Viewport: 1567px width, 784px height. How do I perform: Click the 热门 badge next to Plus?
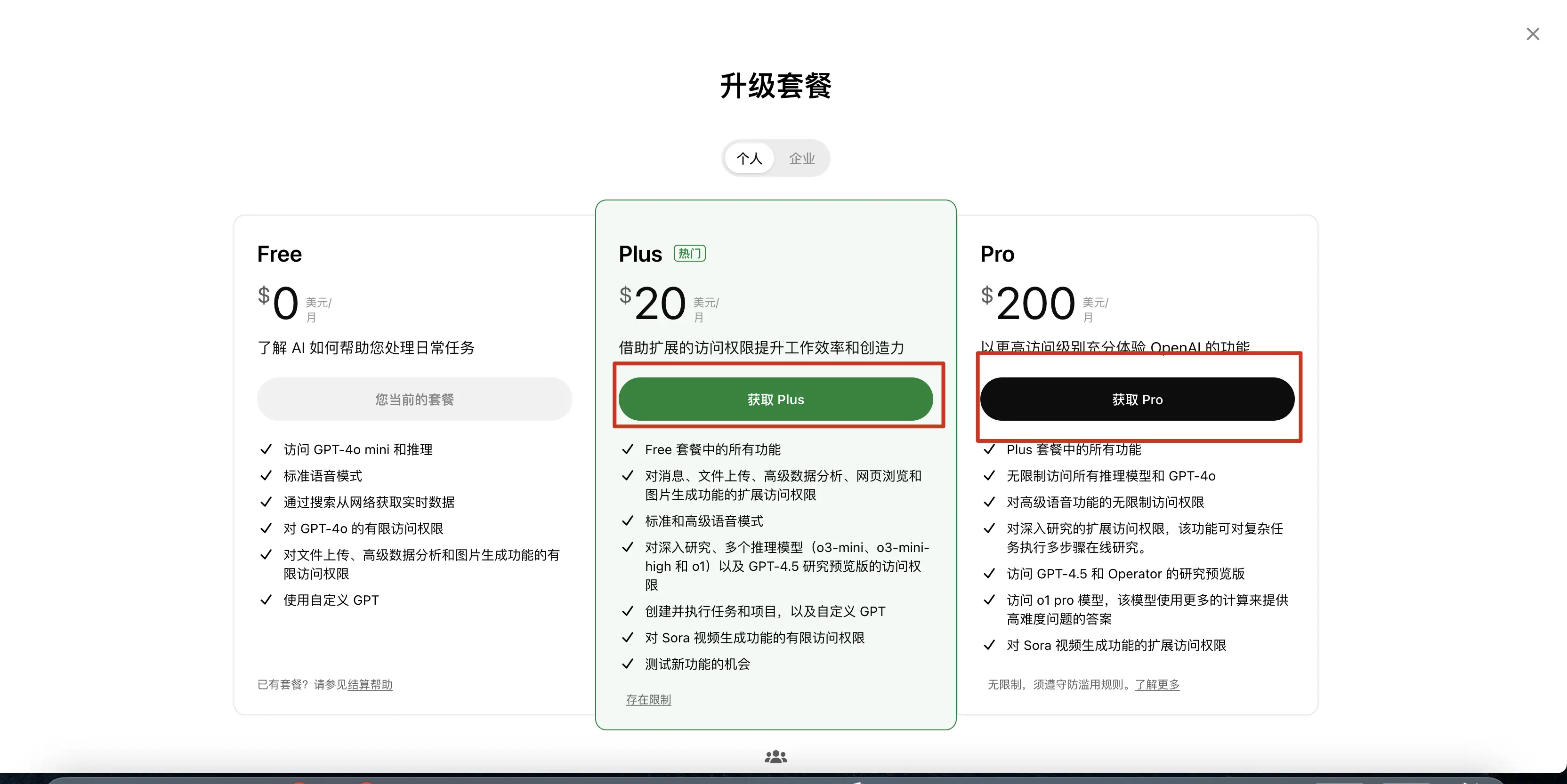click(x=689, y=254)
